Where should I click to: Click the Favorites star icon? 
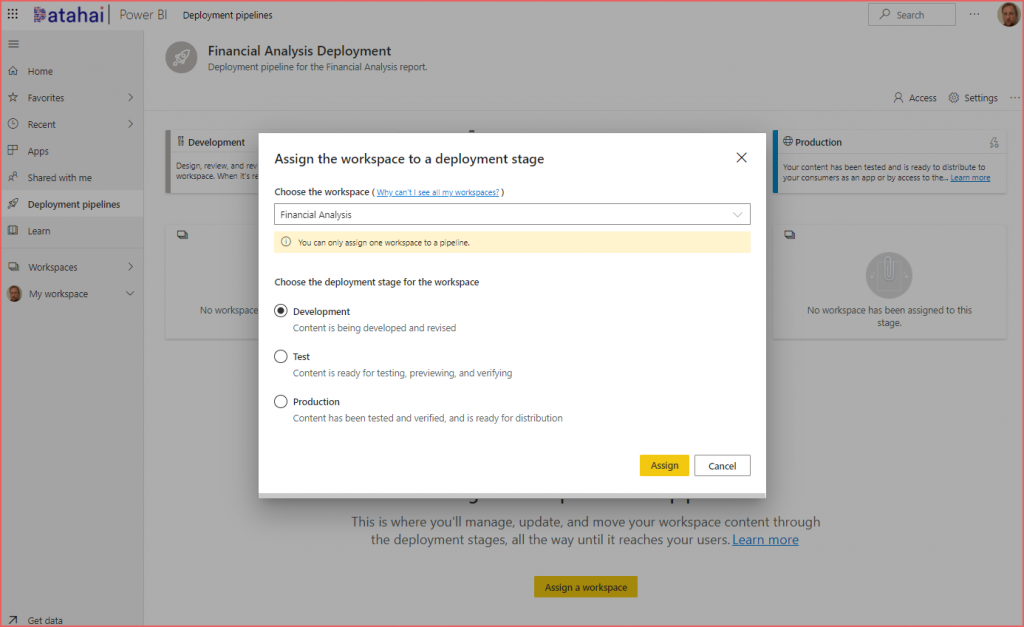[x=13, y=97]
